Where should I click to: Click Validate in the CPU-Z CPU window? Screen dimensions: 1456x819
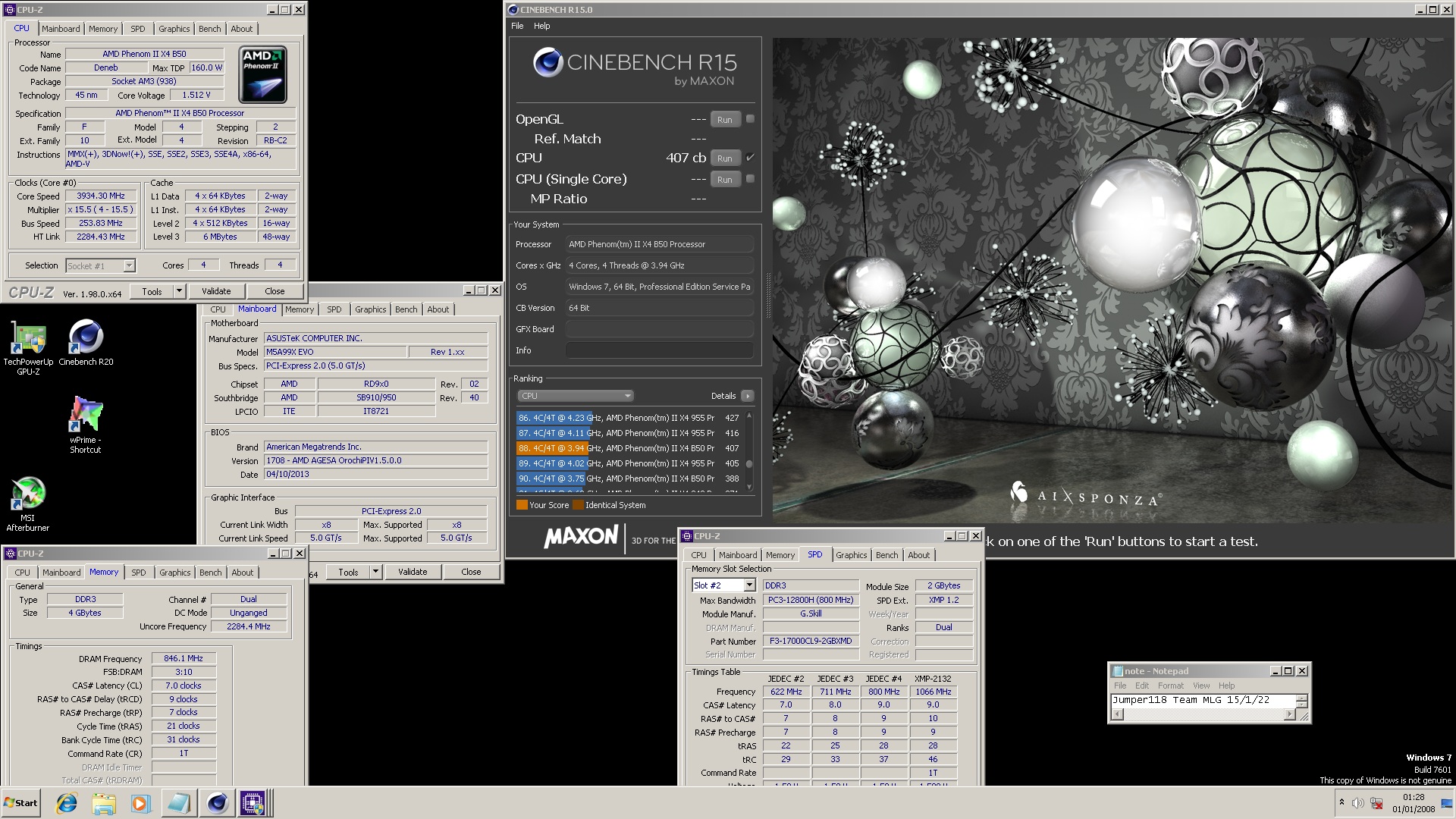[x=216, y=291]
